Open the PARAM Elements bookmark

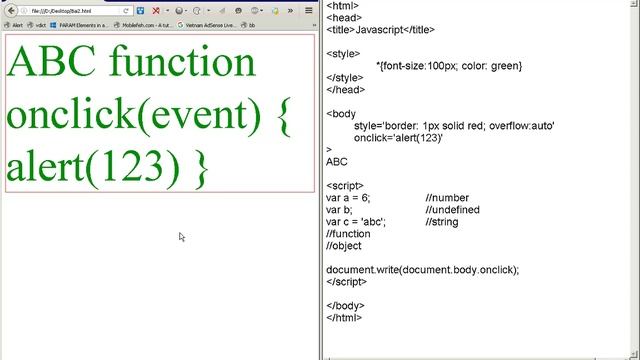tap(79, 25)
